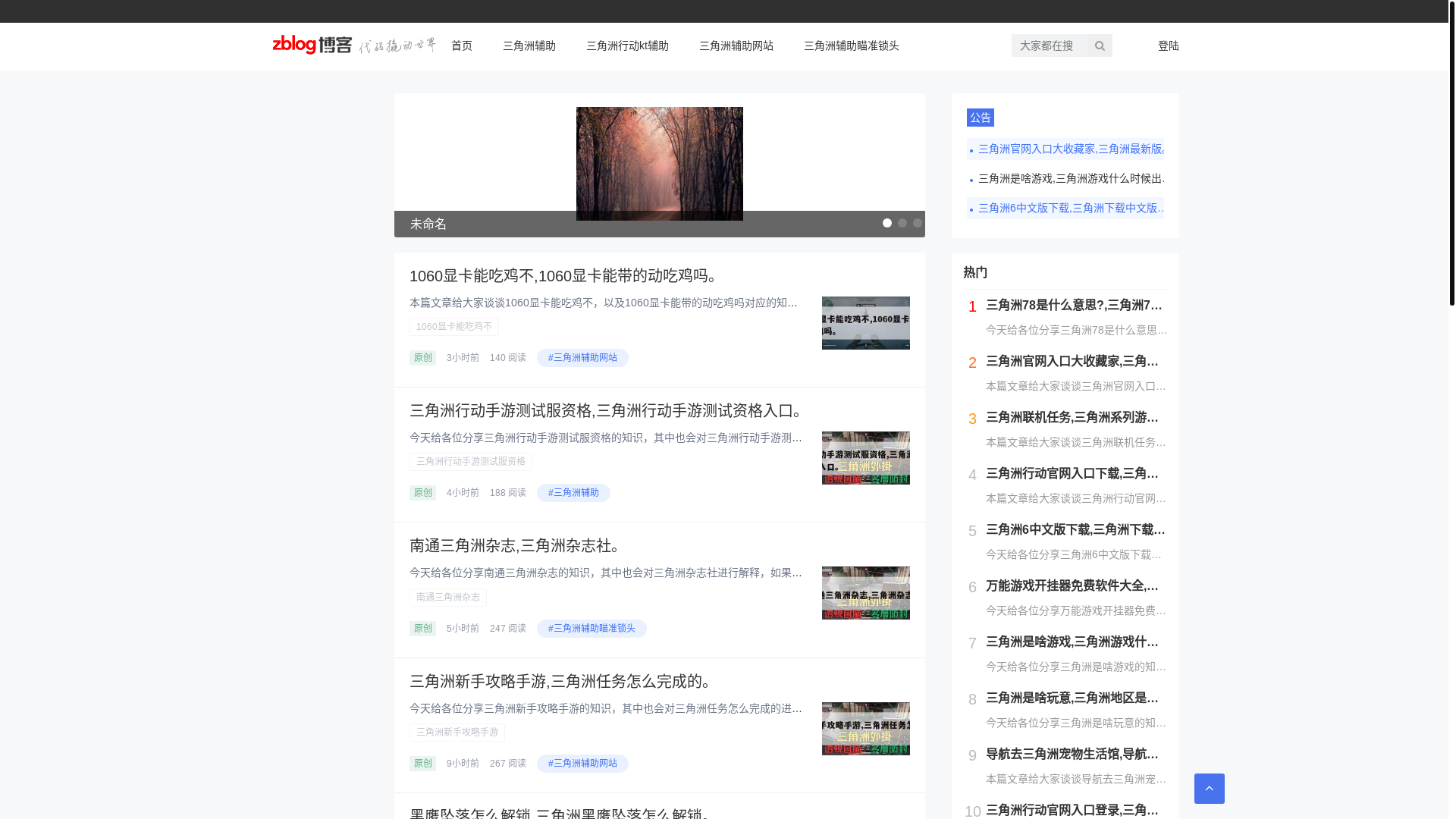Select the first carousel slide dot
1456x819 pixels.
(887, 223)
